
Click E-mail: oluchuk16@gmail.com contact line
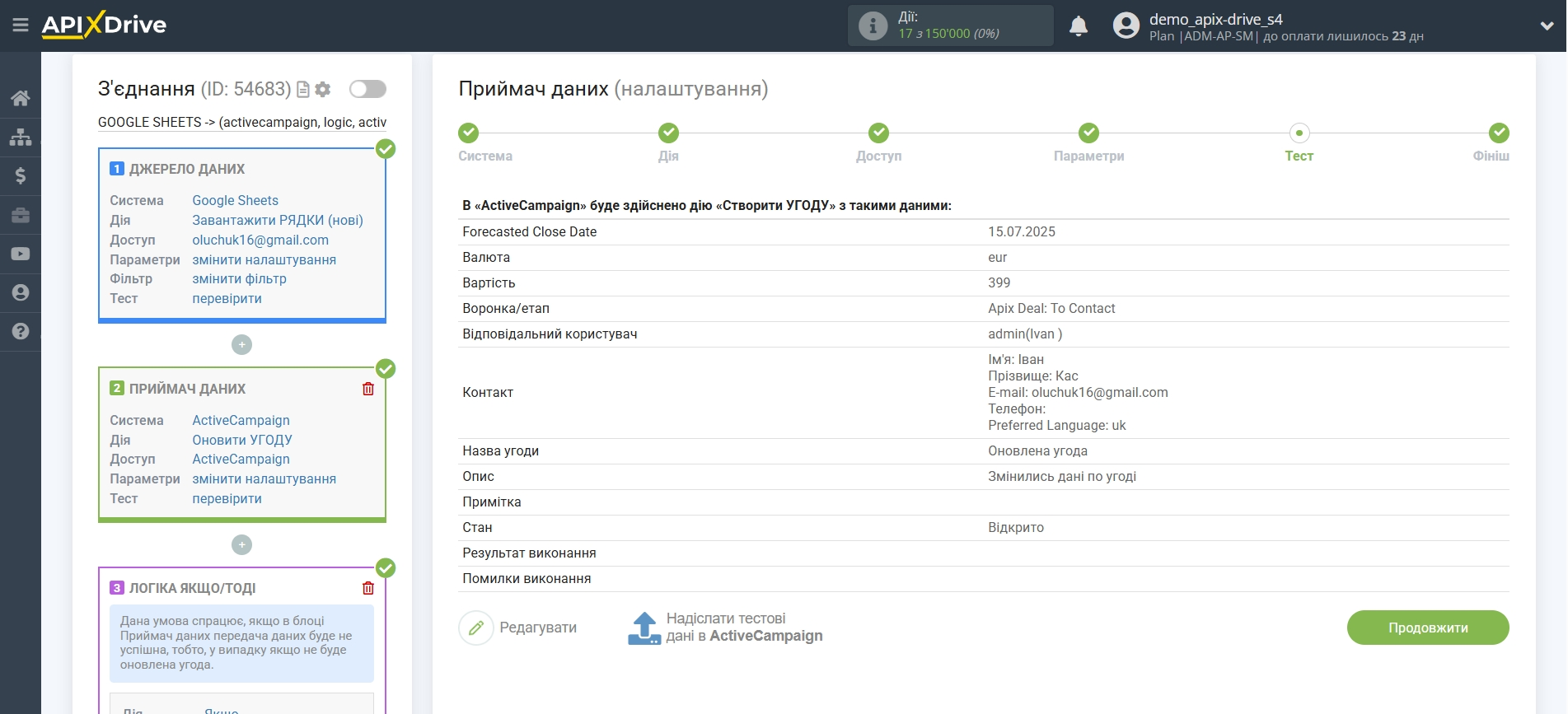click(x=1078, y=392)
